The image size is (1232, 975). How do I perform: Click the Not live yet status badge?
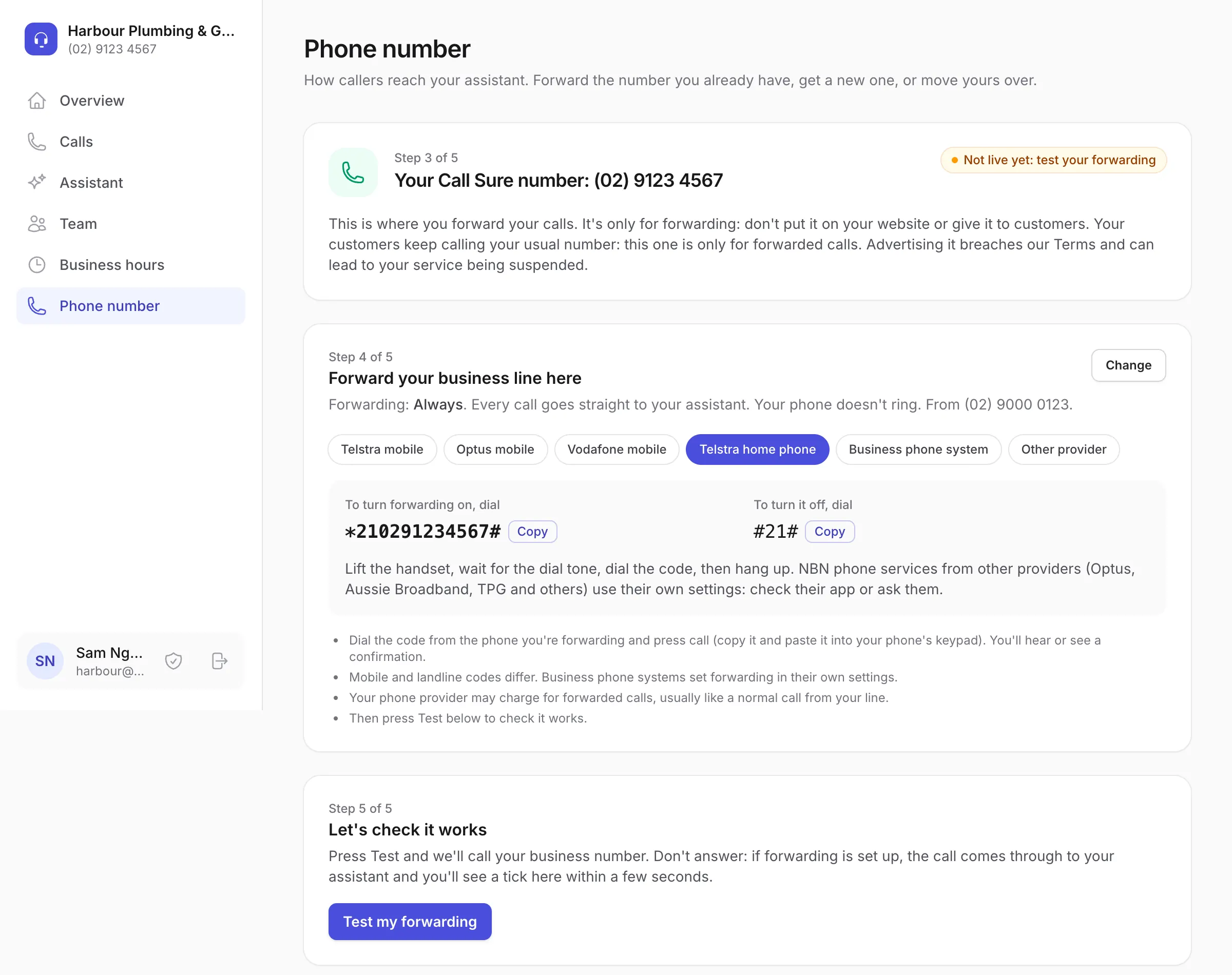click(x=1053, y=161)
